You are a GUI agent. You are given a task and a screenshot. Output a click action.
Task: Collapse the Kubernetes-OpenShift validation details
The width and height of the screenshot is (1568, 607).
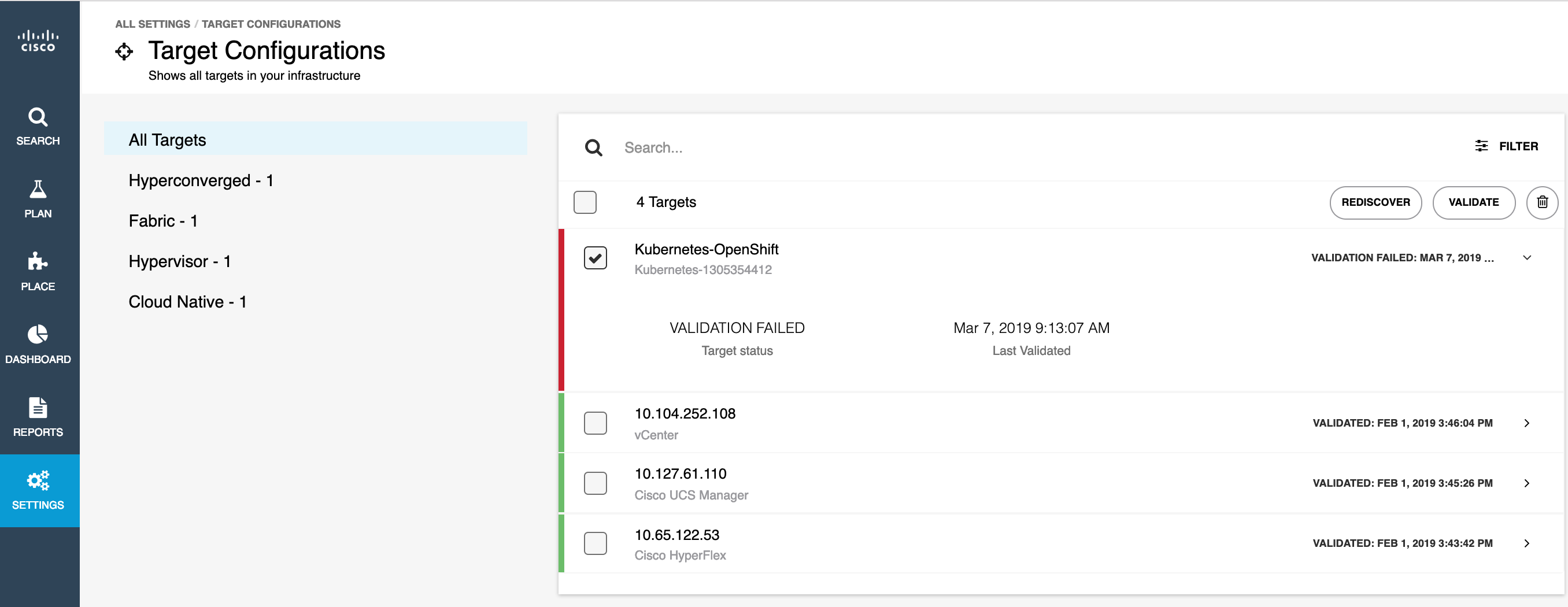point(1526,257)
